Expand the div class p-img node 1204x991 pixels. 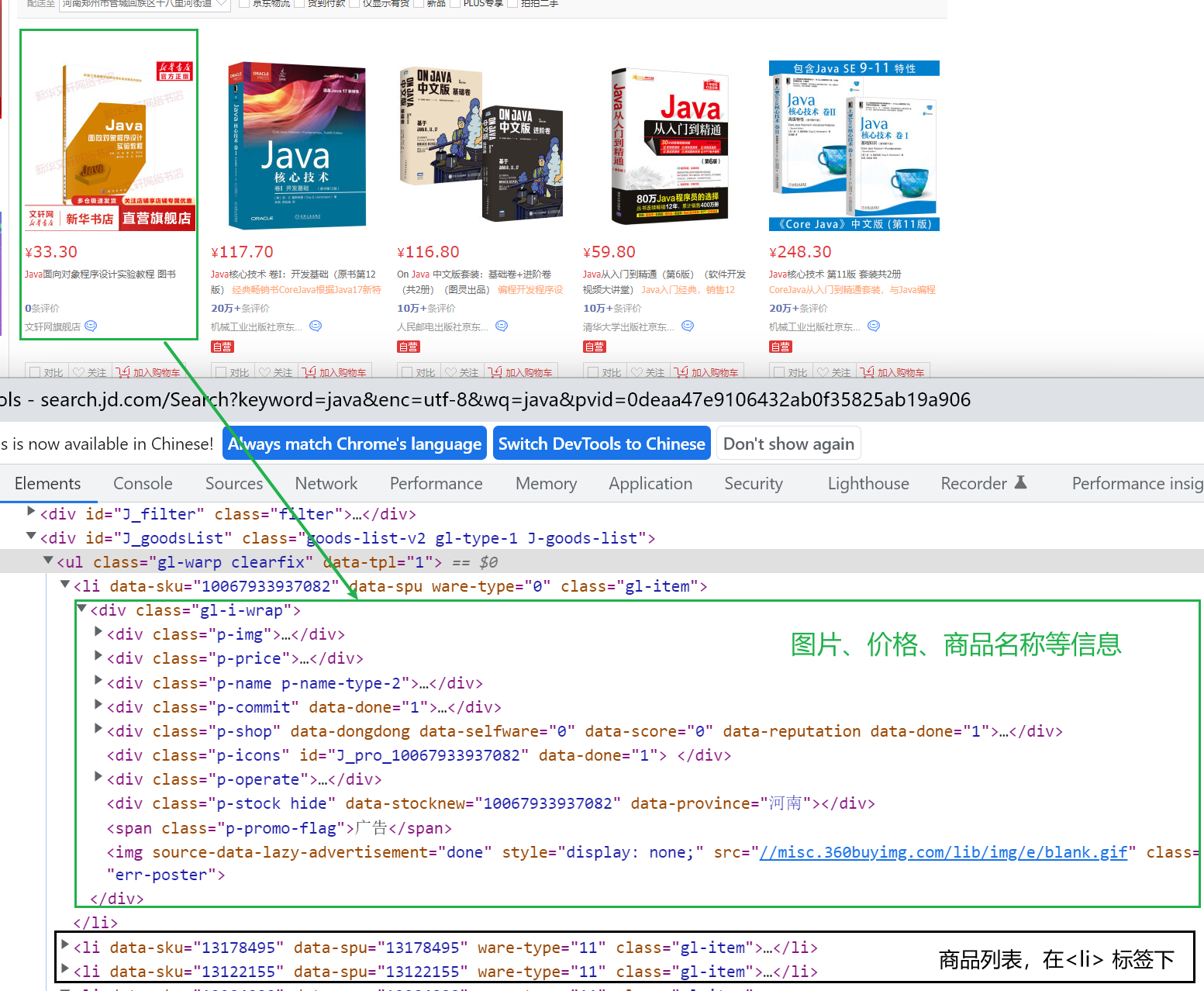click(x=98, y=631)
